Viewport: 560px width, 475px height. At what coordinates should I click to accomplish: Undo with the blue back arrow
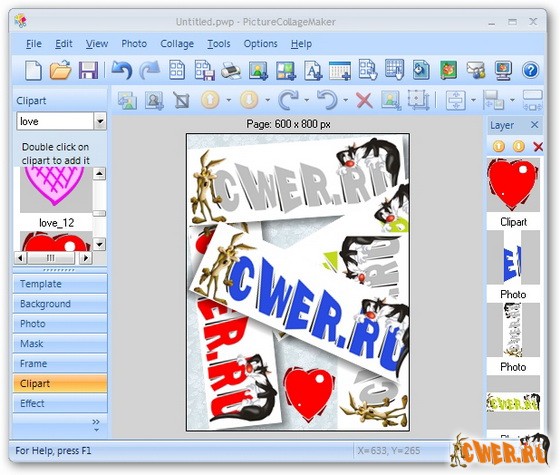coord(122,70)
